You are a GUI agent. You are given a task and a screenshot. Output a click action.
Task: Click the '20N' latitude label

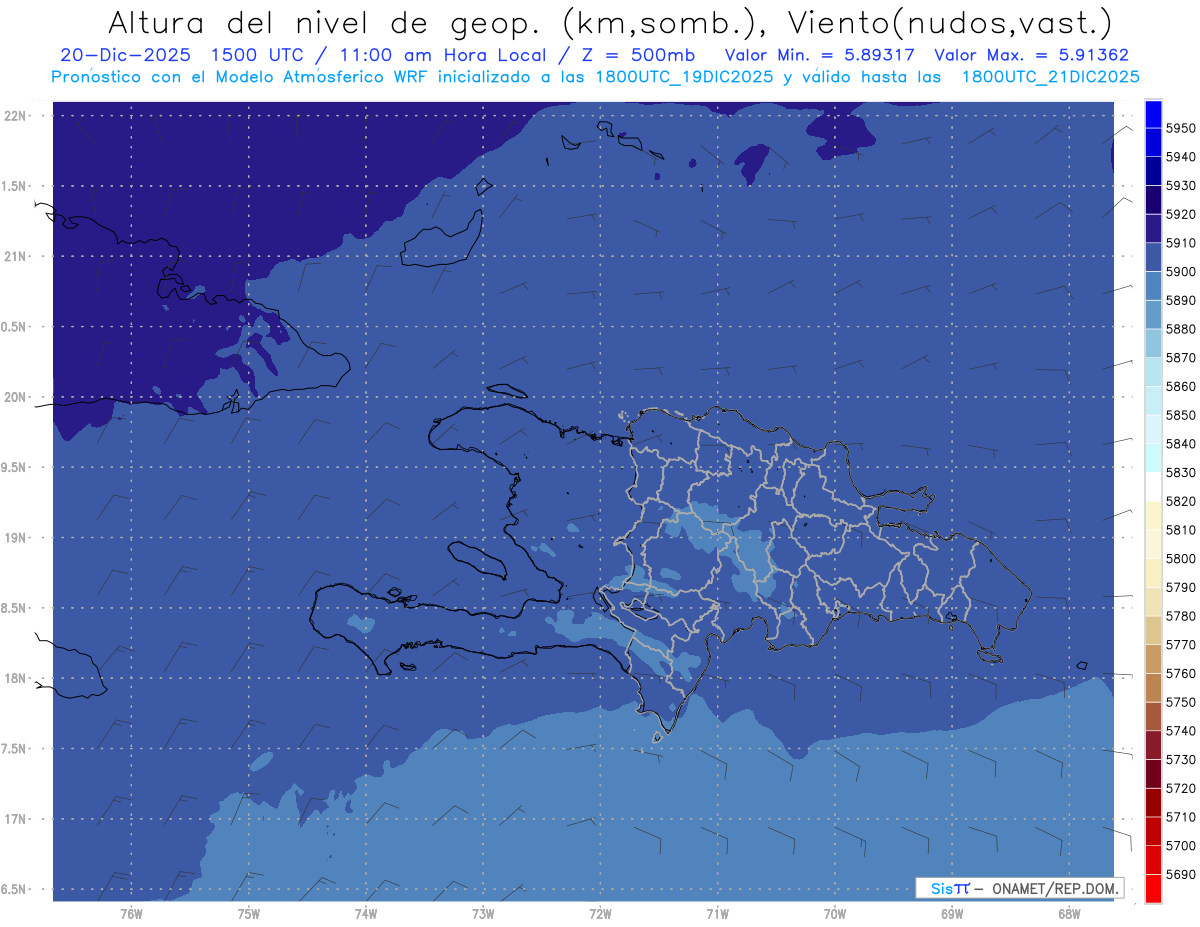pyautogui.click(x=16, y=397)
